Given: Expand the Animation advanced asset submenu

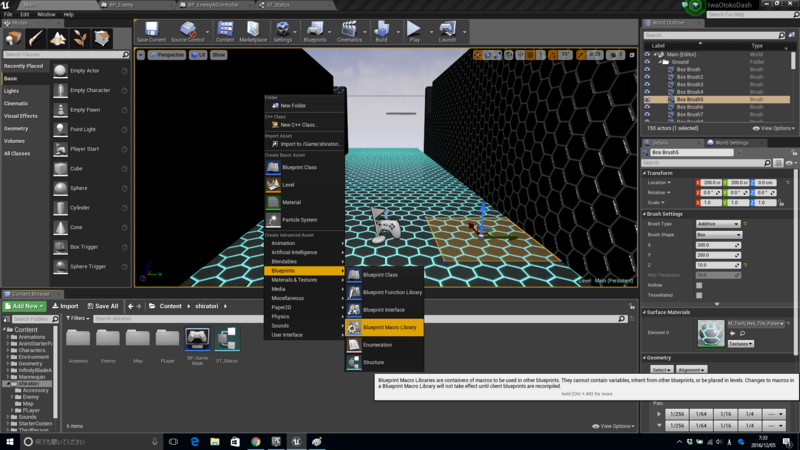Looking at the screenshot, I should (305, 243).
